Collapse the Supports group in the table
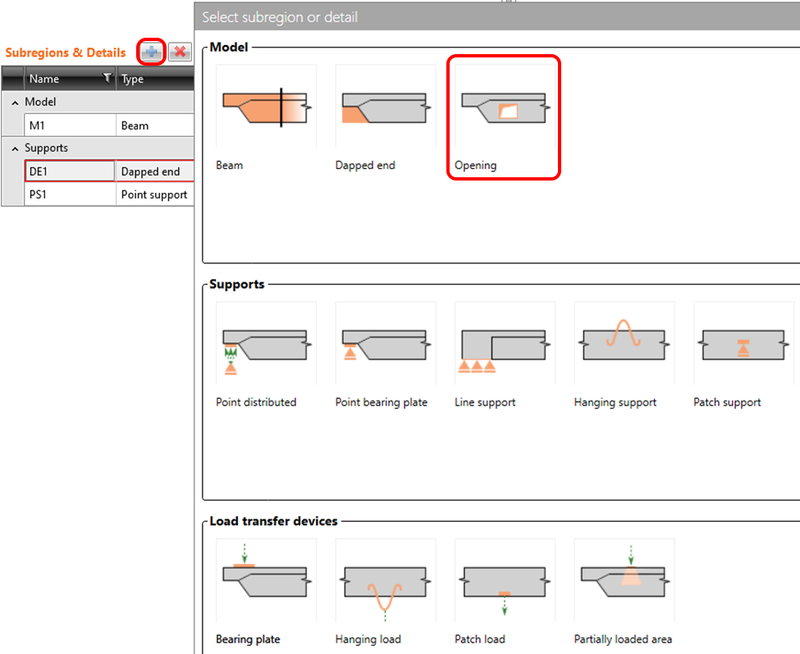The height and width of the screenshot is (654, 800). tap(13, 147)
